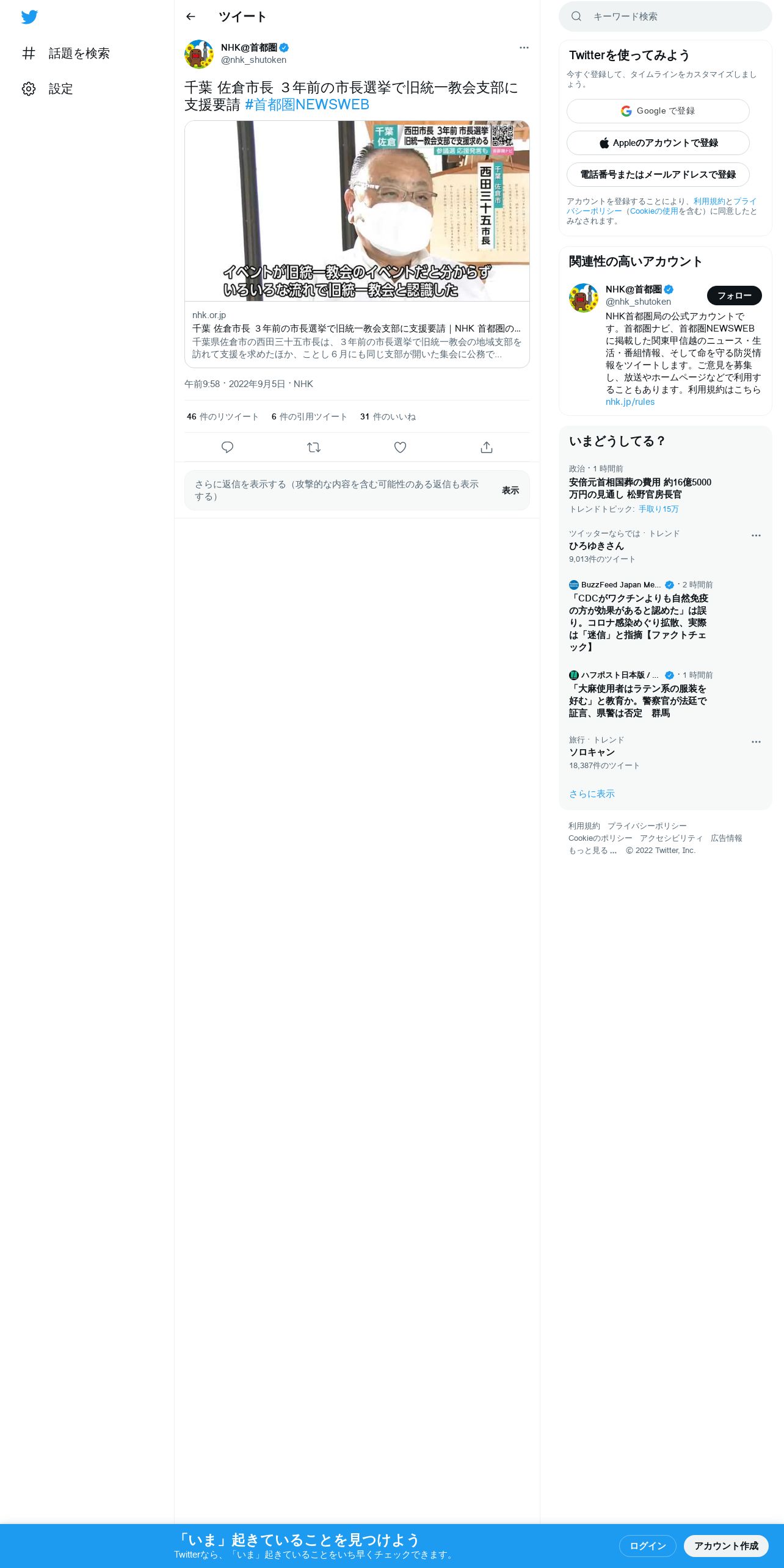This screenshot has height=1568, width=784.
Task: Open footer Cookieのポリシー link
Action: tap(600, 838)
